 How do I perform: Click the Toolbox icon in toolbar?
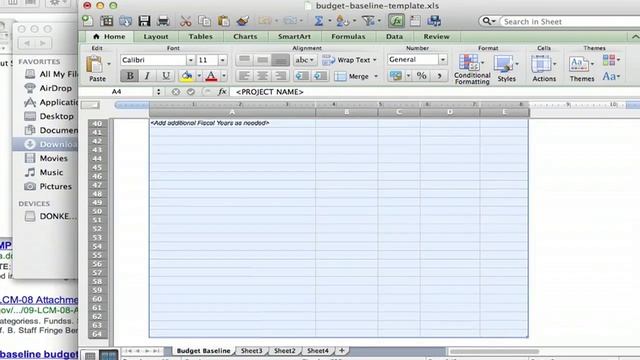[415, 21]
